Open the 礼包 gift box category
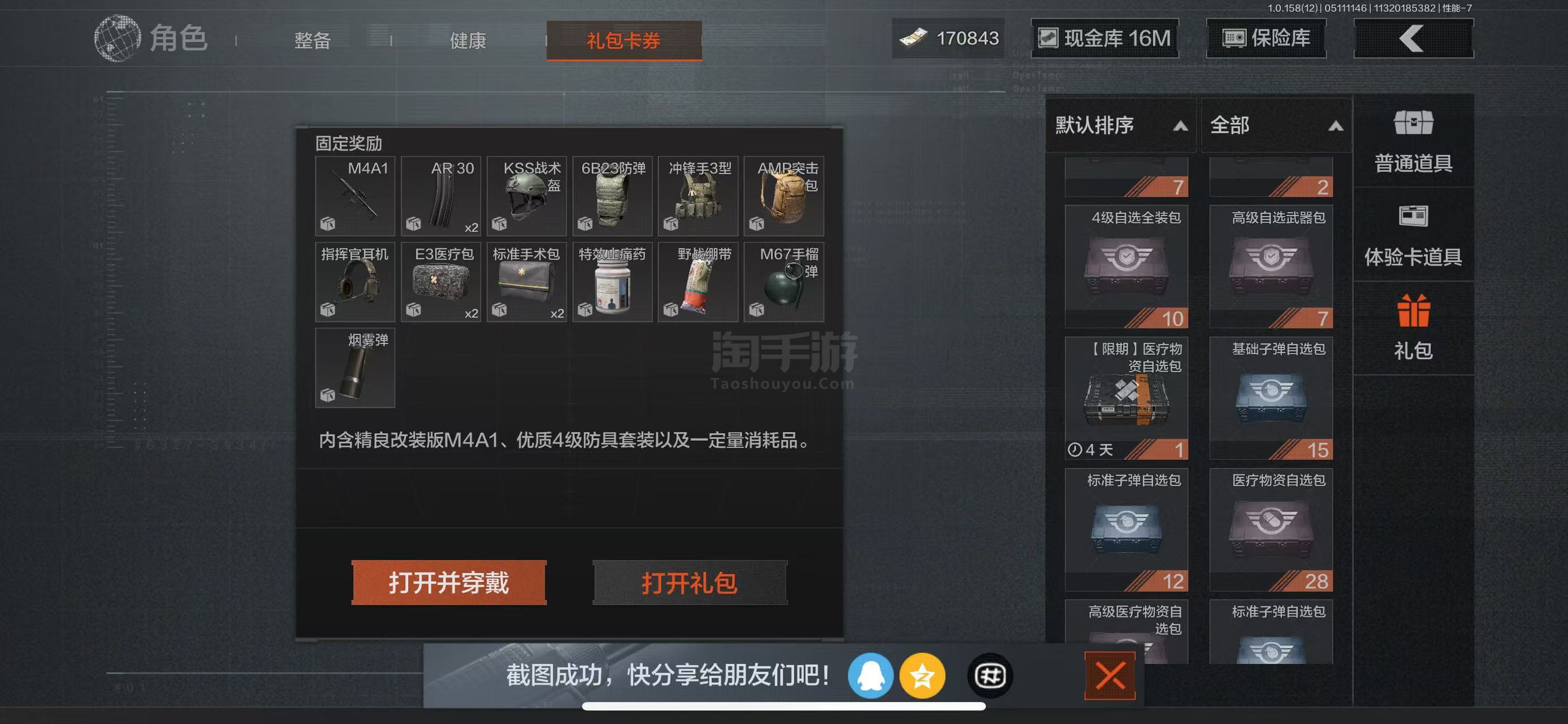 tap(1413, 328)
